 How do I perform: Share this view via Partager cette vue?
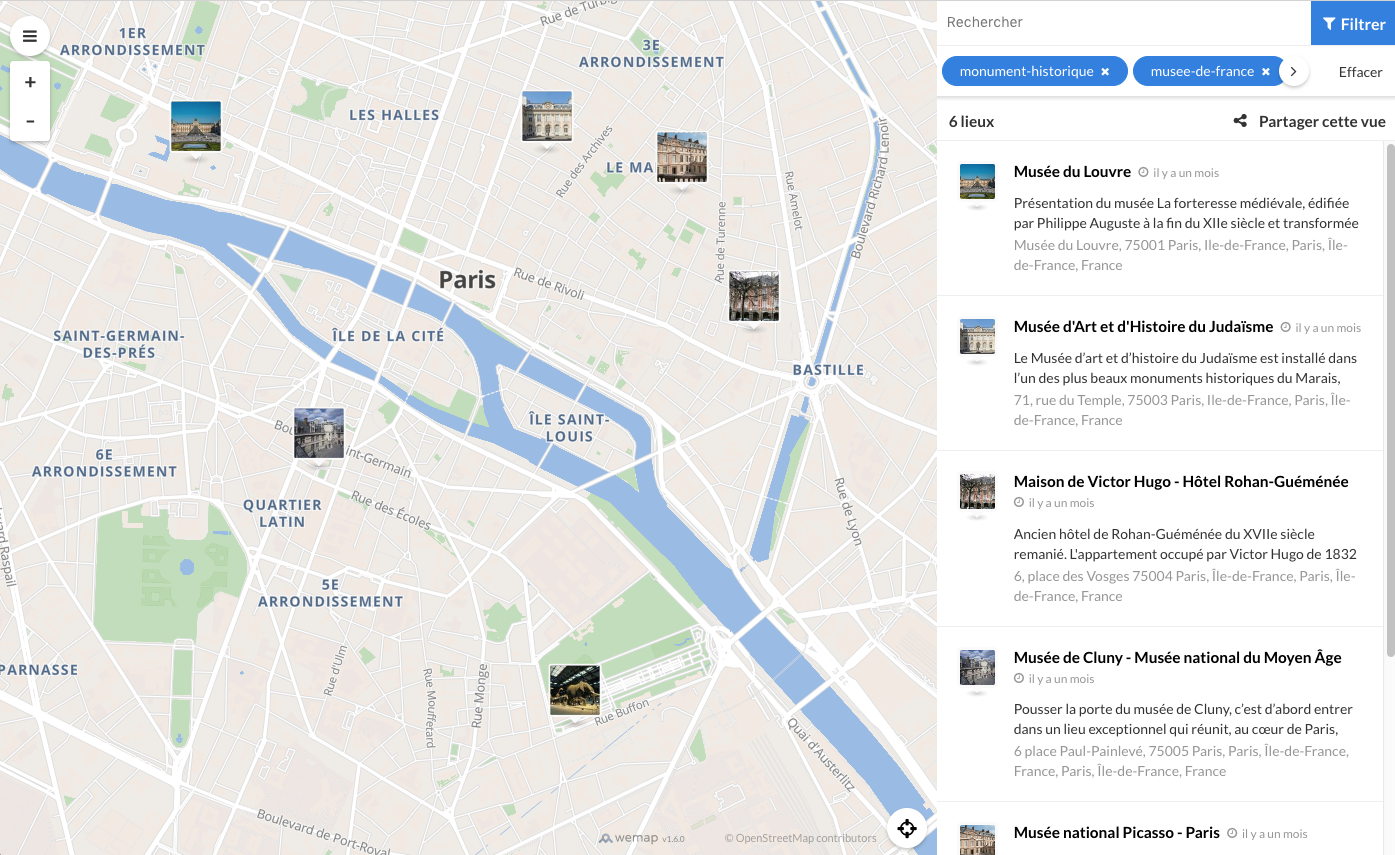point(1309,122)
